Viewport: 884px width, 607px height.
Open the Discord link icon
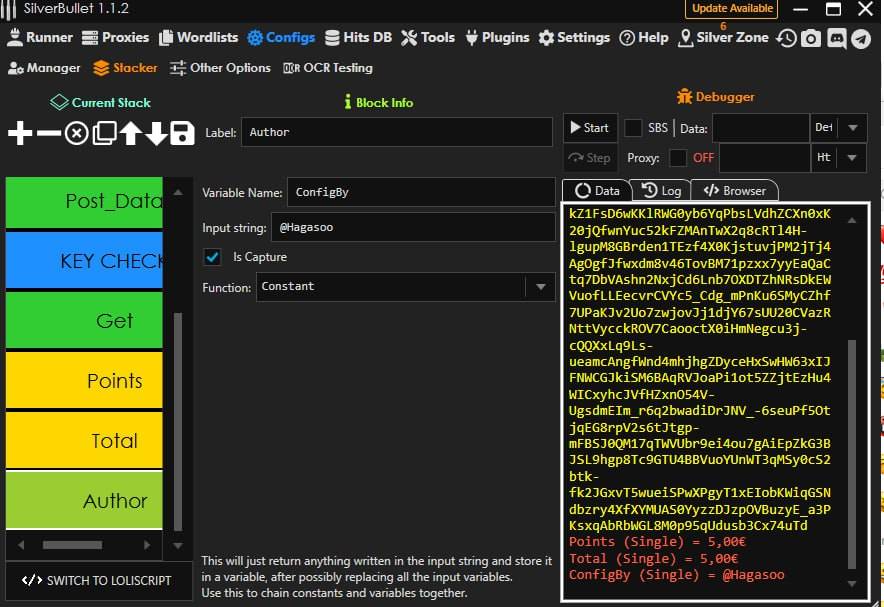click(836, 38)
